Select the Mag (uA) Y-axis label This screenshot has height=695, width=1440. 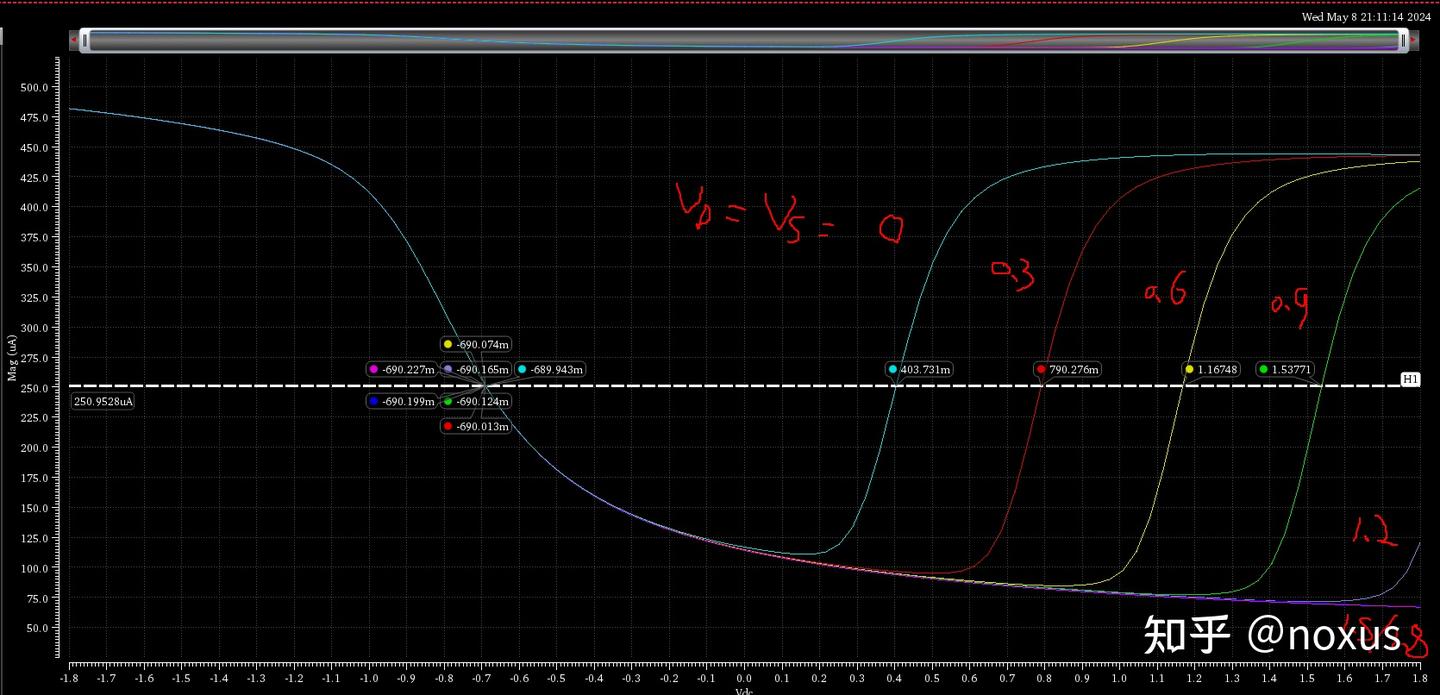coord(13,358)
